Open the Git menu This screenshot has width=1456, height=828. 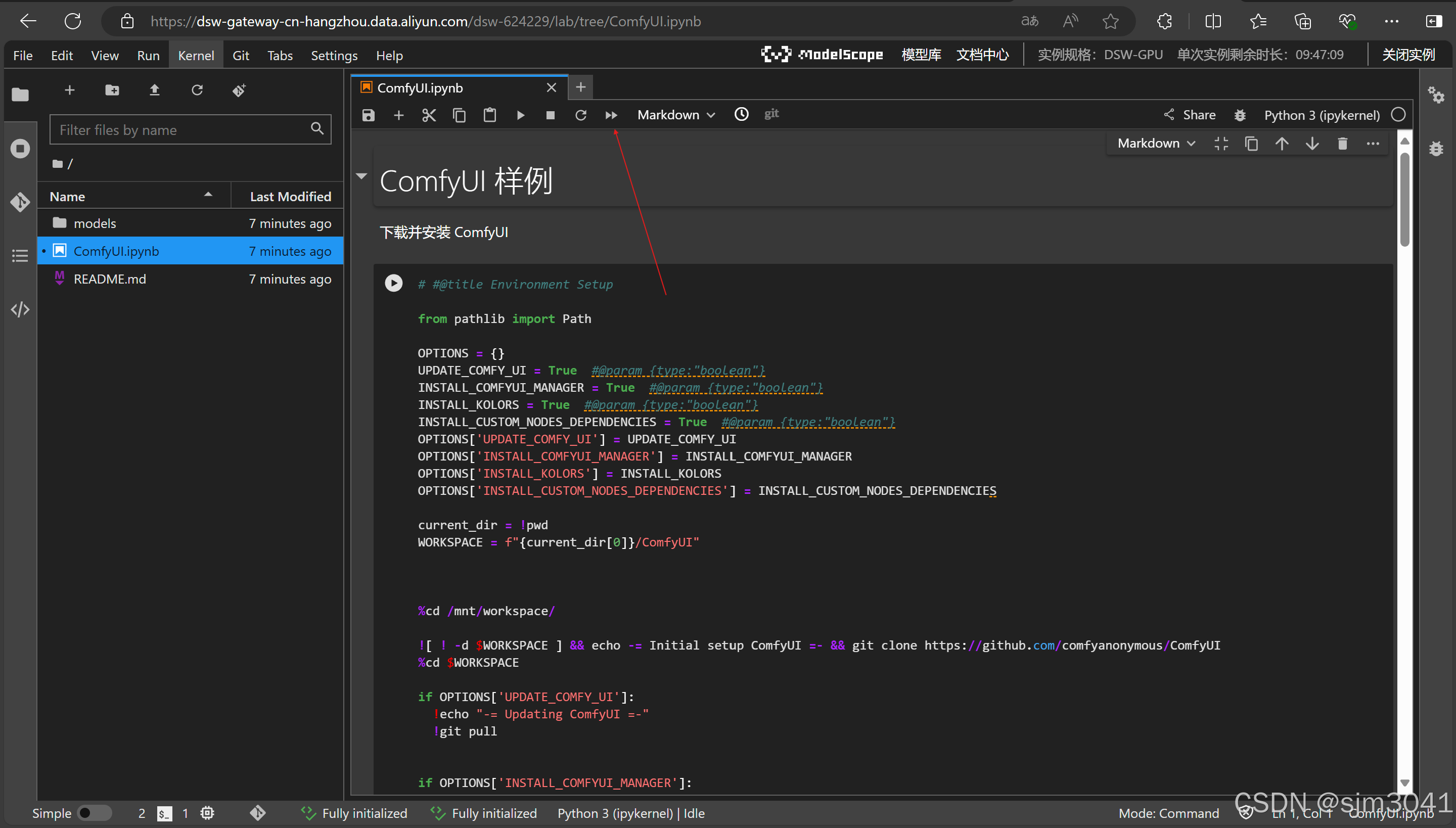241,55
